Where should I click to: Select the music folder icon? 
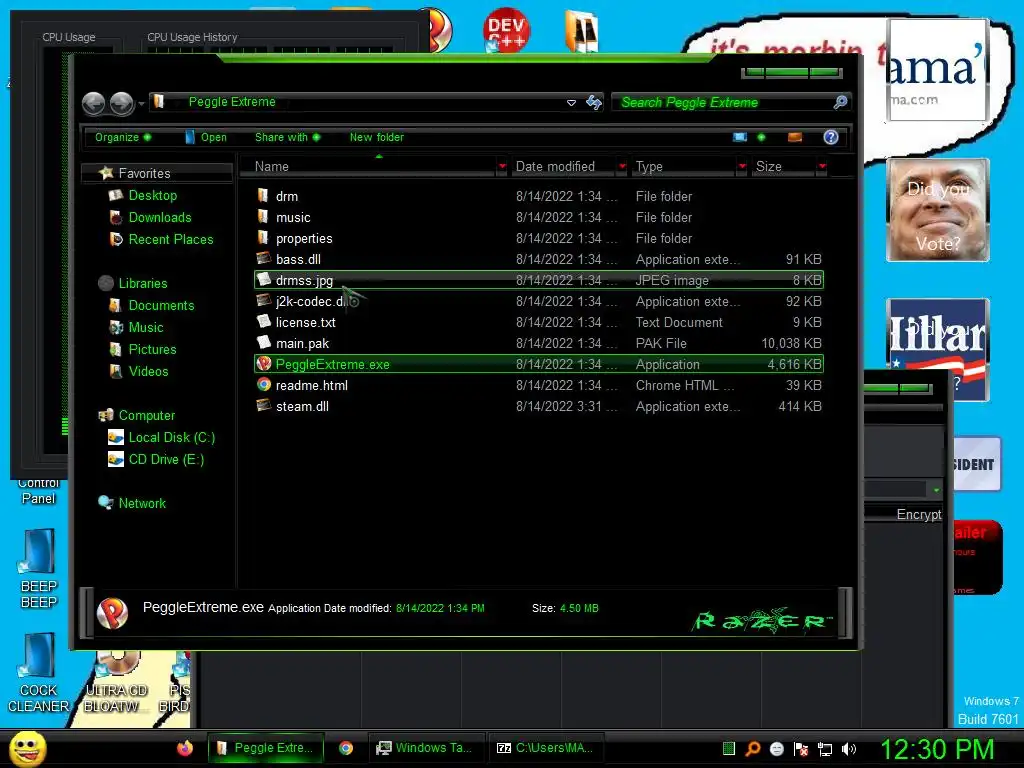(263, 217)
